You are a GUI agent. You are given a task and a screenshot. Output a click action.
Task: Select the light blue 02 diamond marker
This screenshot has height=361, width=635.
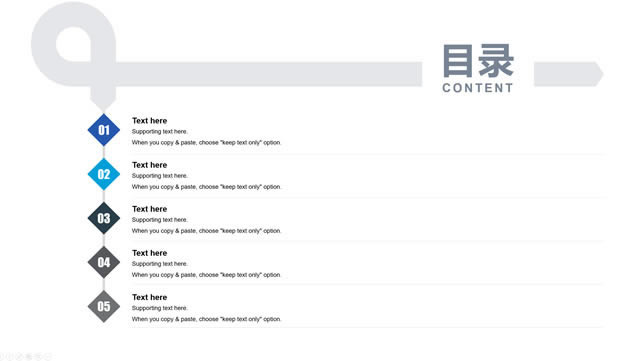point(104,174)
